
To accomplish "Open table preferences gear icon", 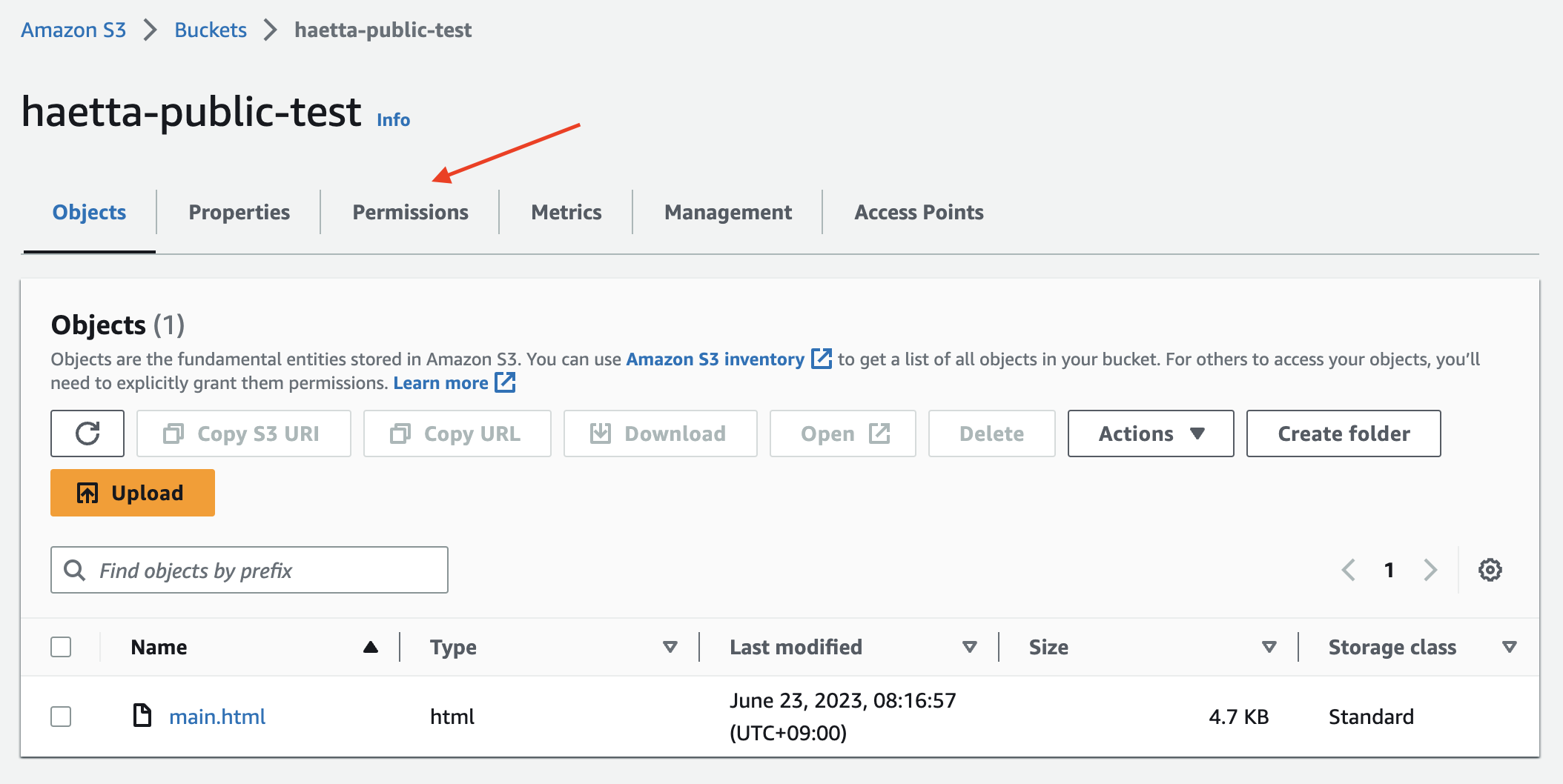I will point(1490,570).
